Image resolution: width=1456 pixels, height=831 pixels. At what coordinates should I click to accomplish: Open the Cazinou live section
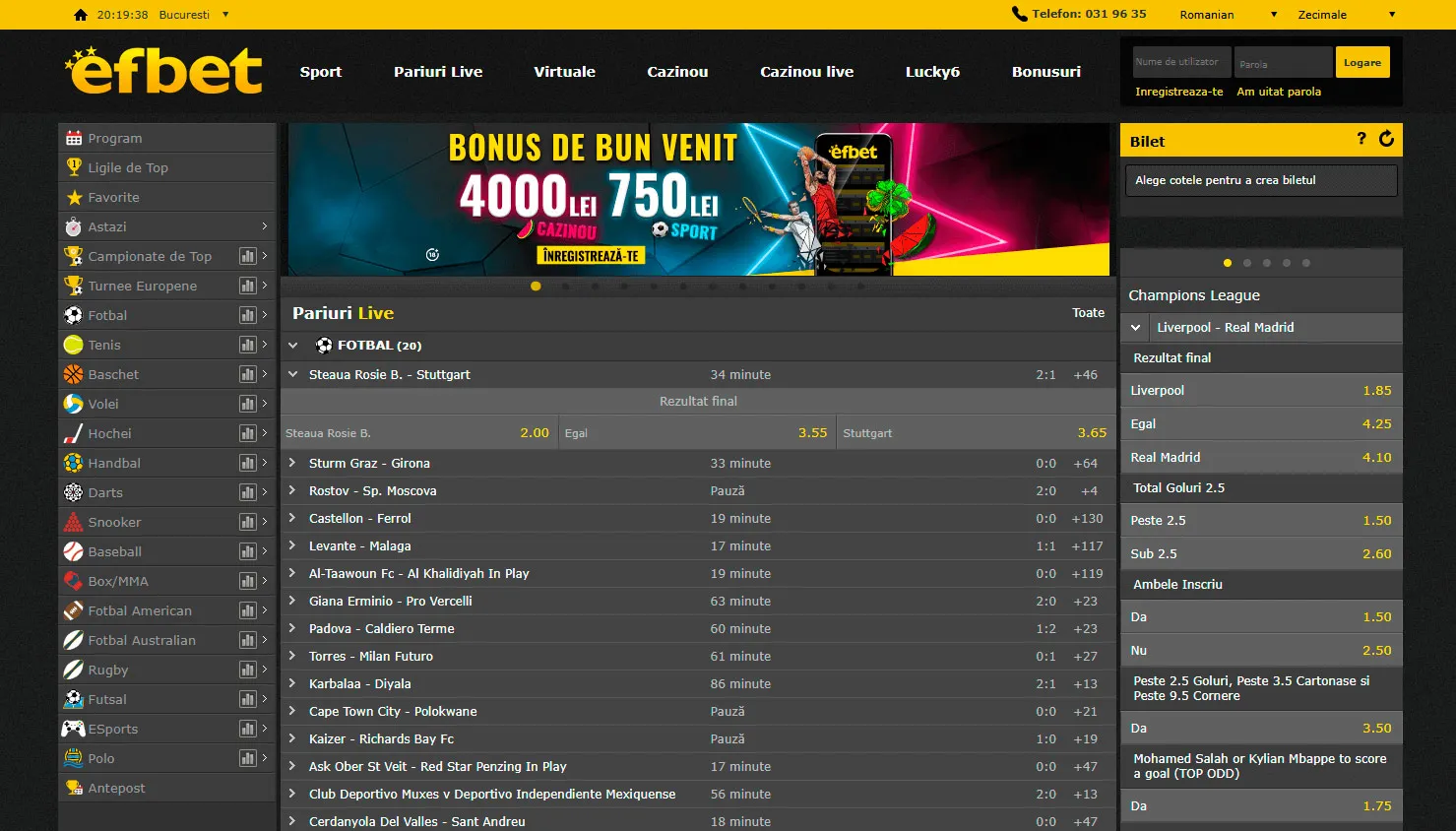click(806, 72)
